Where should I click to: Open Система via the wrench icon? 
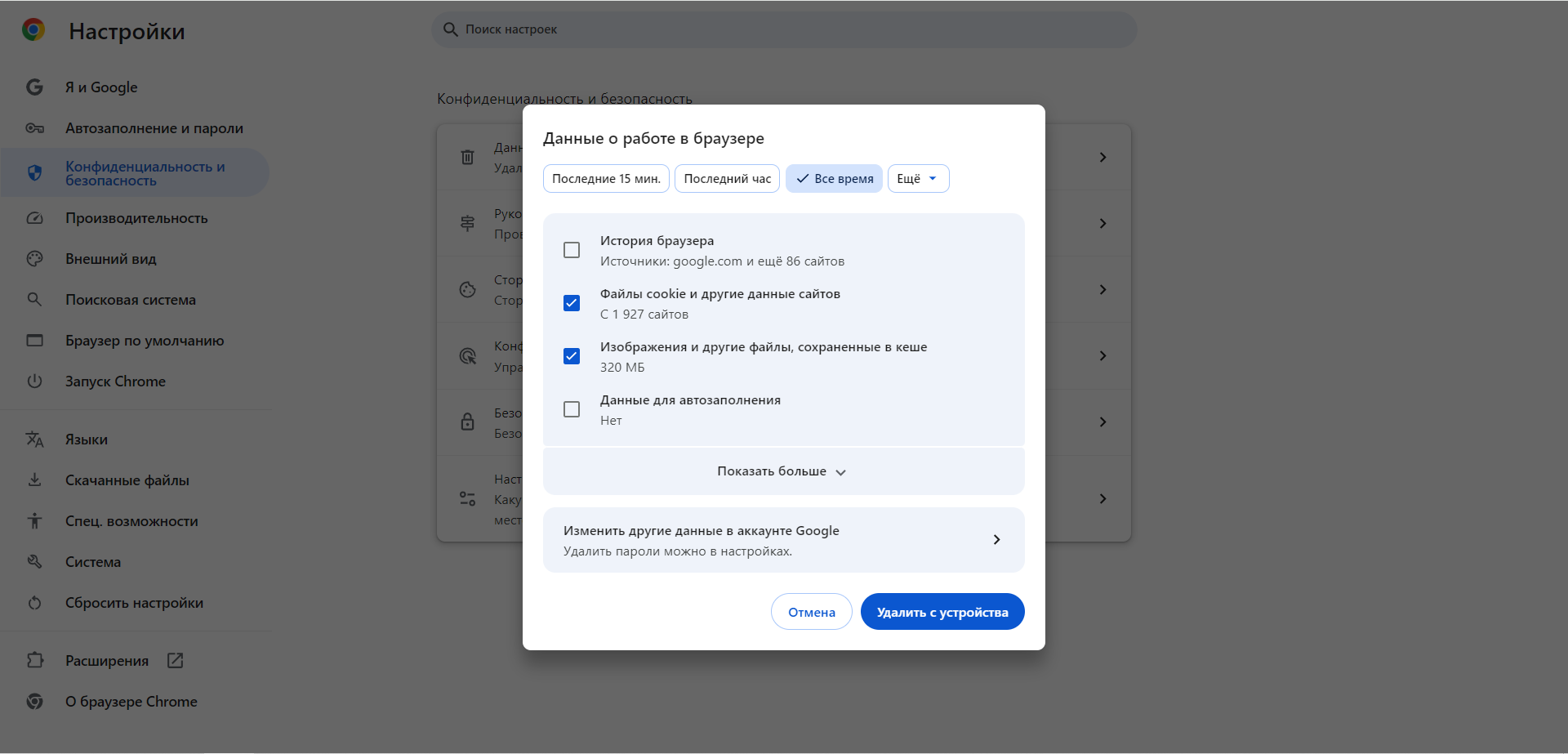(34, 561)
